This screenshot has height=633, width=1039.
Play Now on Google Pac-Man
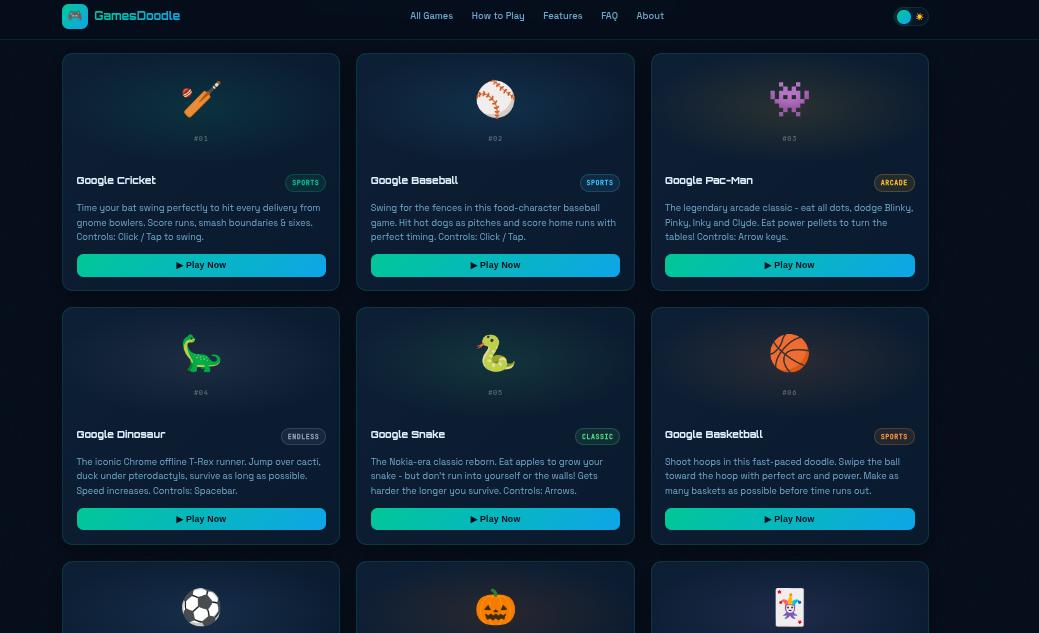click(789, 265)
